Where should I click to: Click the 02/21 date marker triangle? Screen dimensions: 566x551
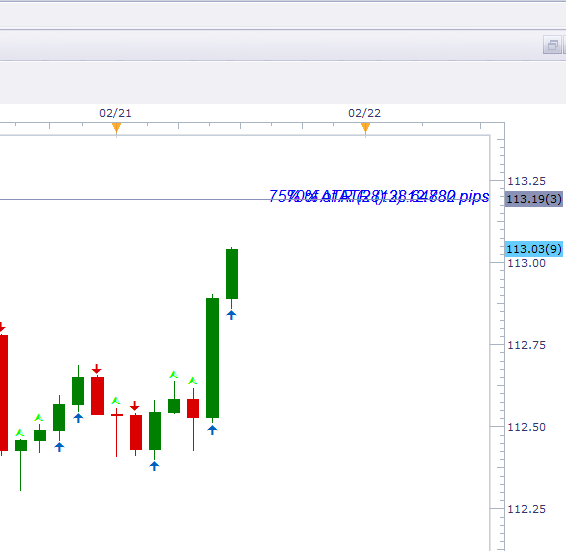coord(116,128)
